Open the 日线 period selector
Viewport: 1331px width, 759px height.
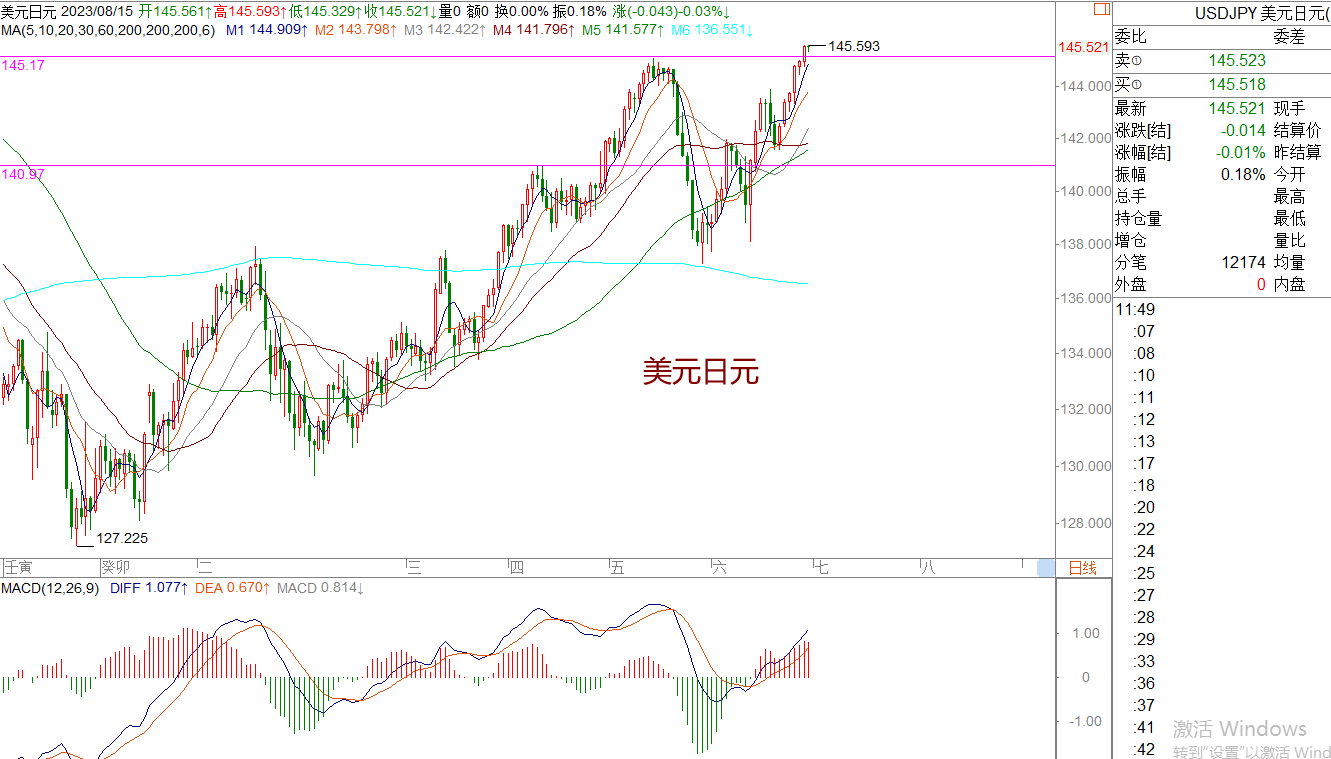pyautogui.click(x=1083, y=568)
